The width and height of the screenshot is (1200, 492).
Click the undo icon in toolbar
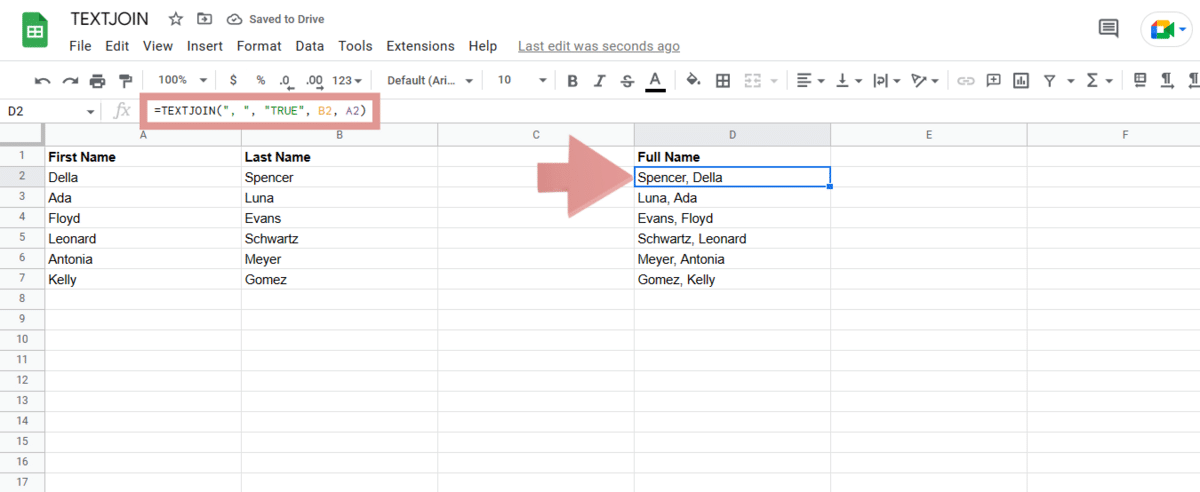click(43, 80)
